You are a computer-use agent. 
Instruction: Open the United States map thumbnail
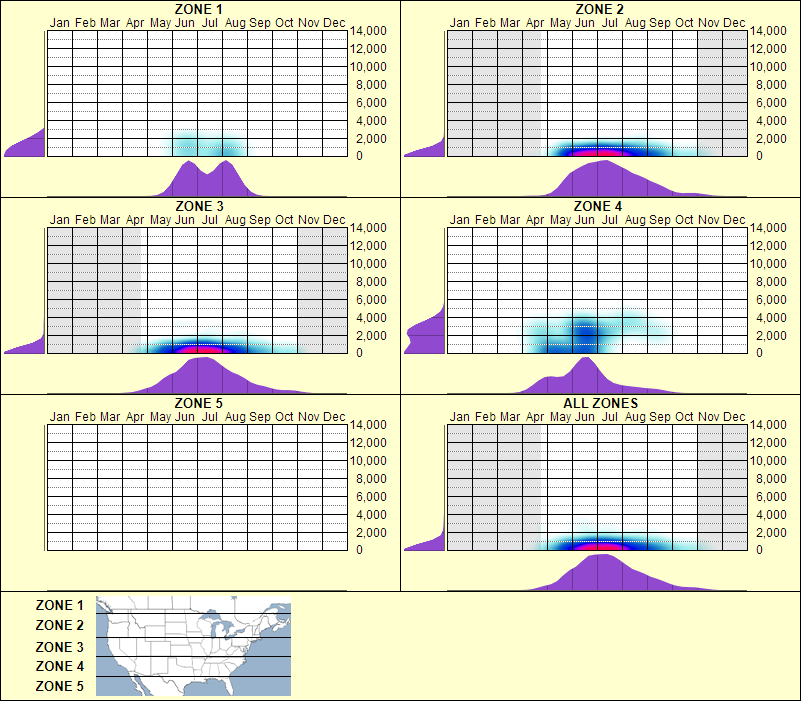click(191, 646)
